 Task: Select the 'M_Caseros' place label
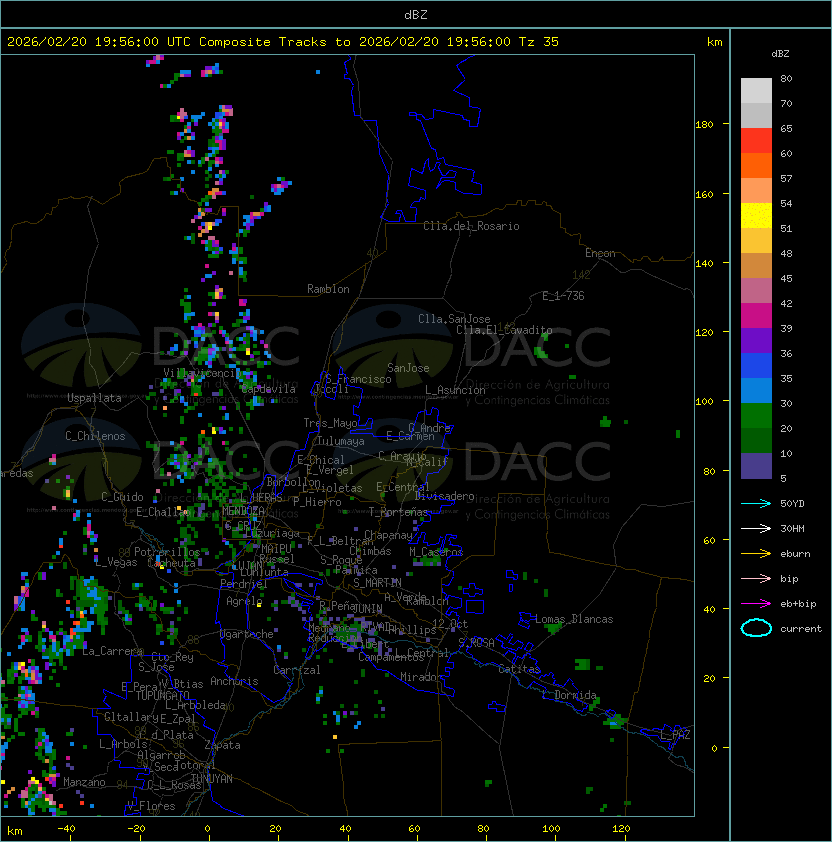point(436,552)
